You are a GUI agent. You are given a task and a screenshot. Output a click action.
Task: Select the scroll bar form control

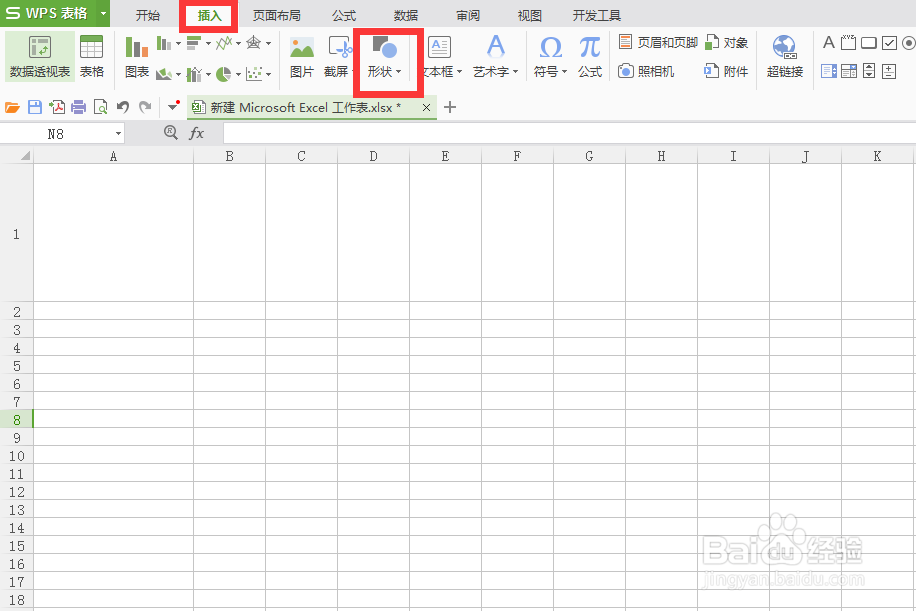pyautogui.click(x=869, y=71)
